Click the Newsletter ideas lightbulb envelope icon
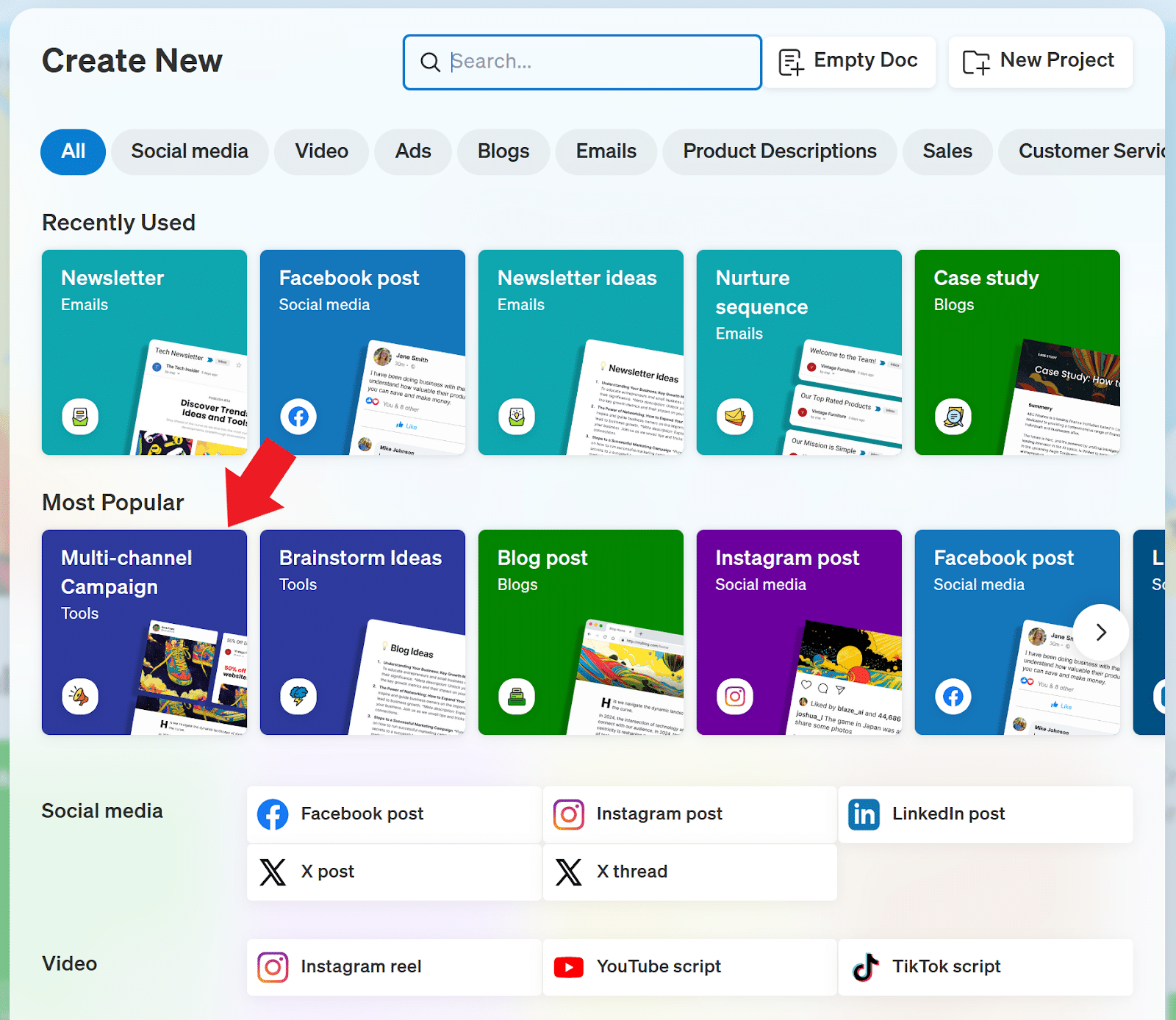The width and height of the screenshot is (1176, 1020). [517, 417]
